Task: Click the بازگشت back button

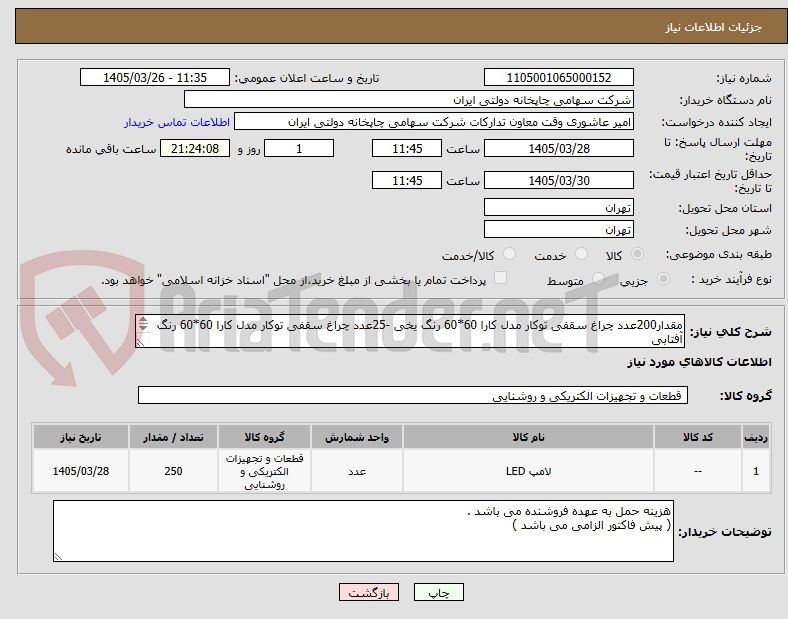Action: pyautogui.click(x=369, y=592)
